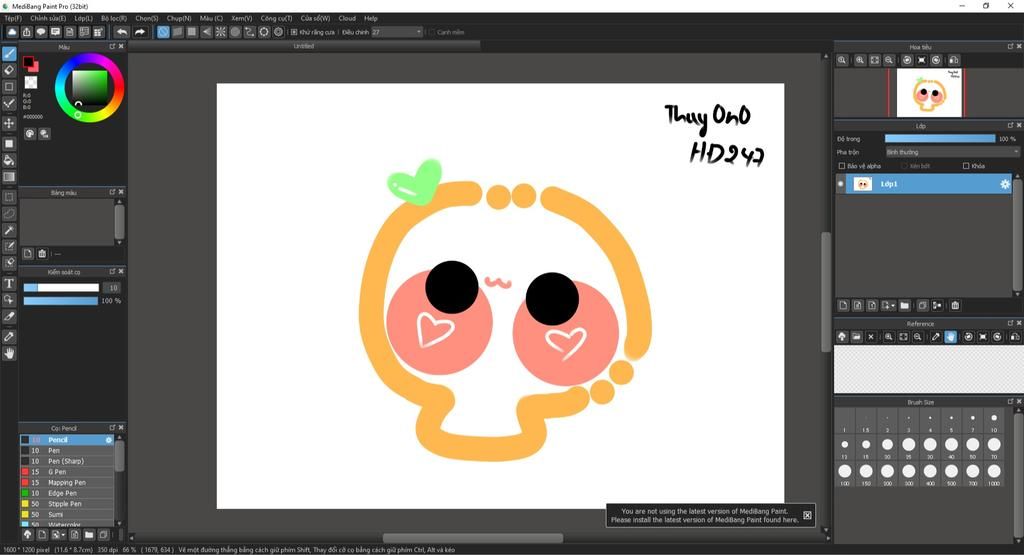Viewport: 1024px width, 555px height.
Task: Open the Bộ lọc(R) filter menu
Action: 114,18
